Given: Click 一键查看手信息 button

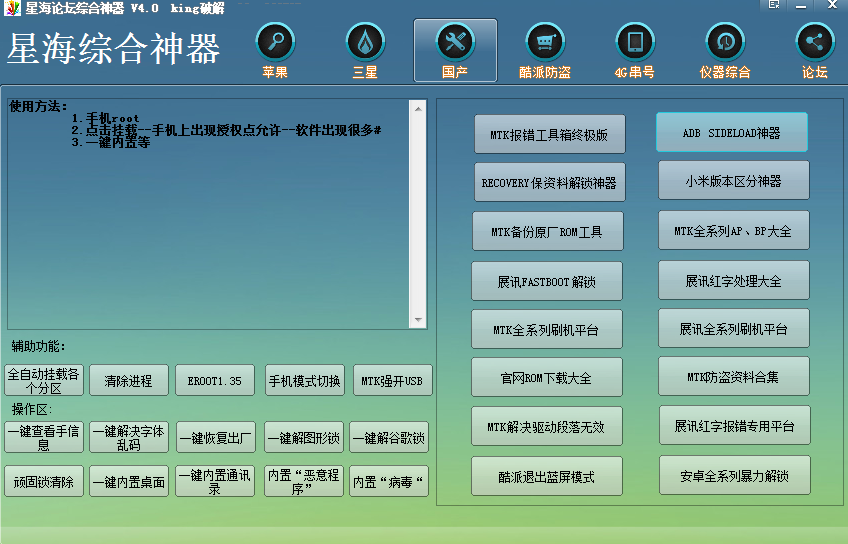Looking at the screenshot, I should coord(44,437).
